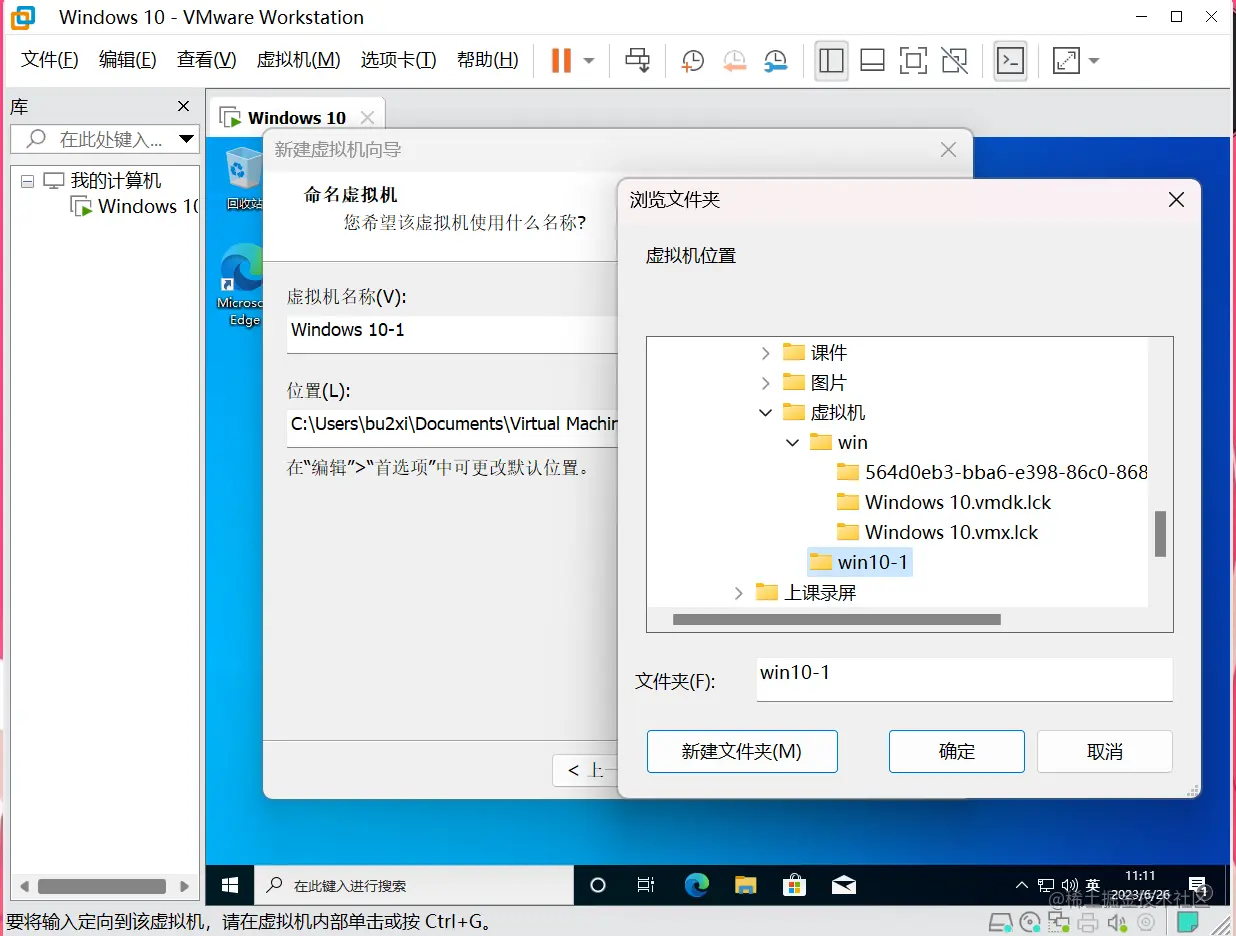Expand the 上课录屏 folder

pyautogui.click(x=739, y=593)
